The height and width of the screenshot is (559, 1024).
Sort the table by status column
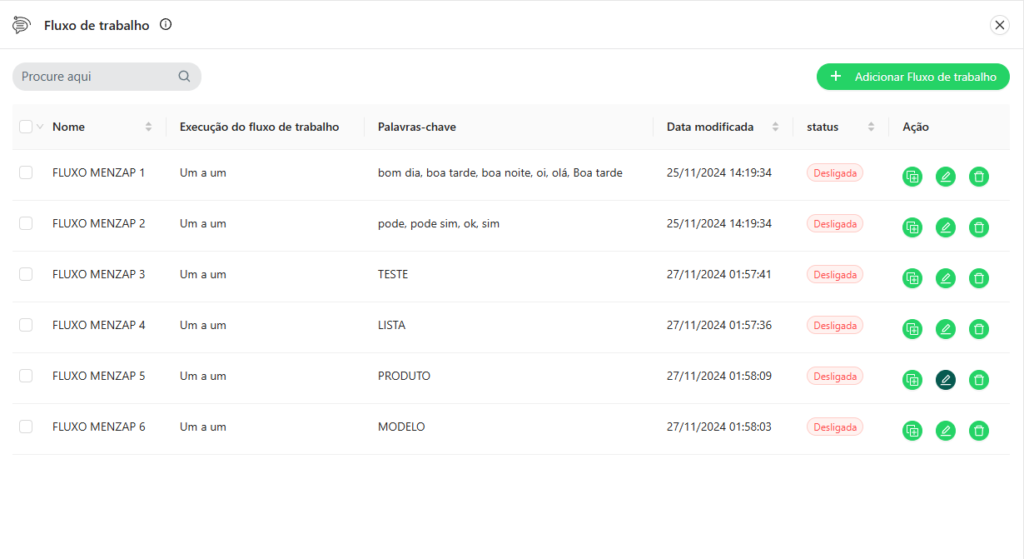point(871,127)
